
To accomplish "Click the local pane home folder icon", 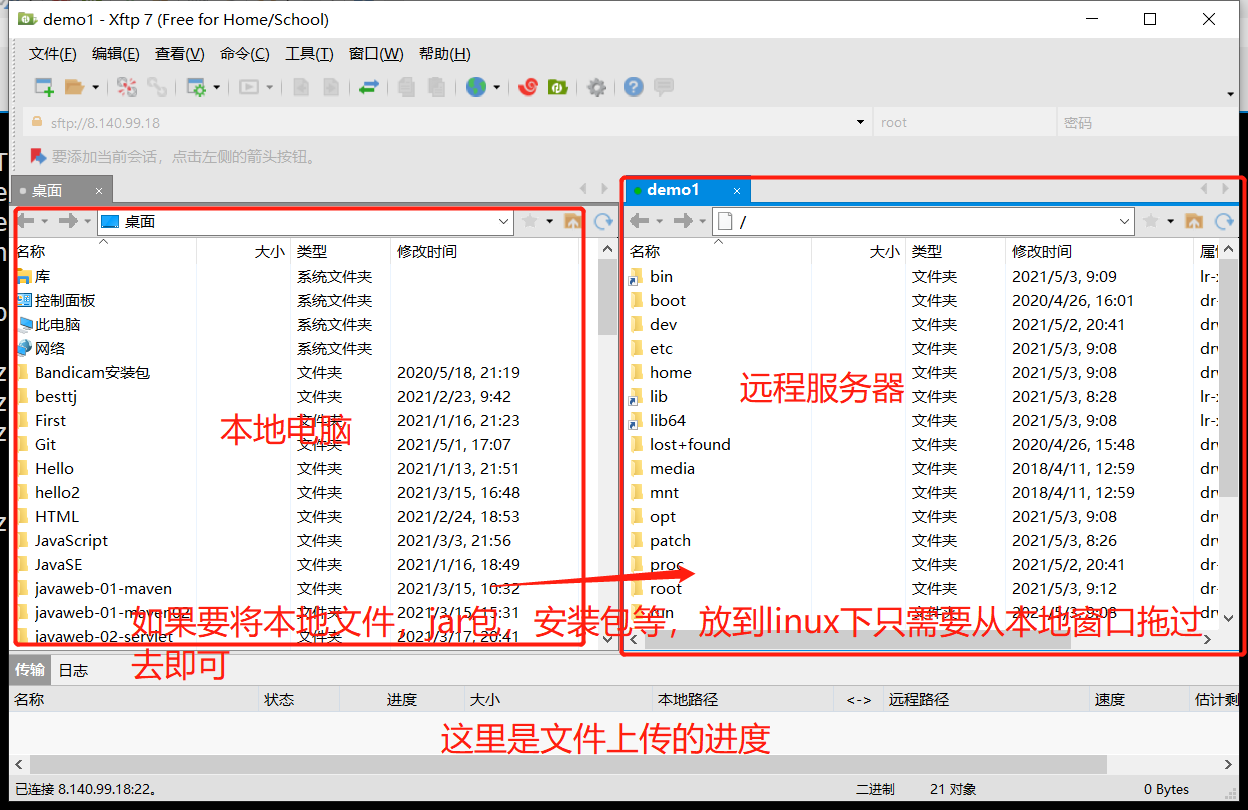I will click(572, 221).
